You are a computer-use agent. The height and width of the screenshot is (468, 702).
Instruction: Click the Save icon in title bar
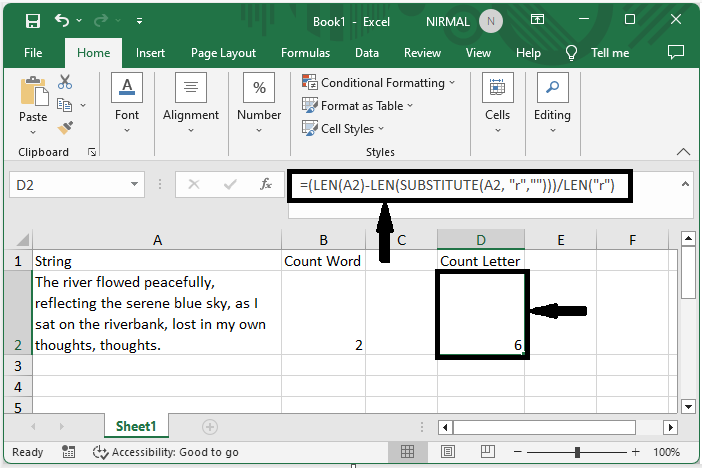point(33,21)
